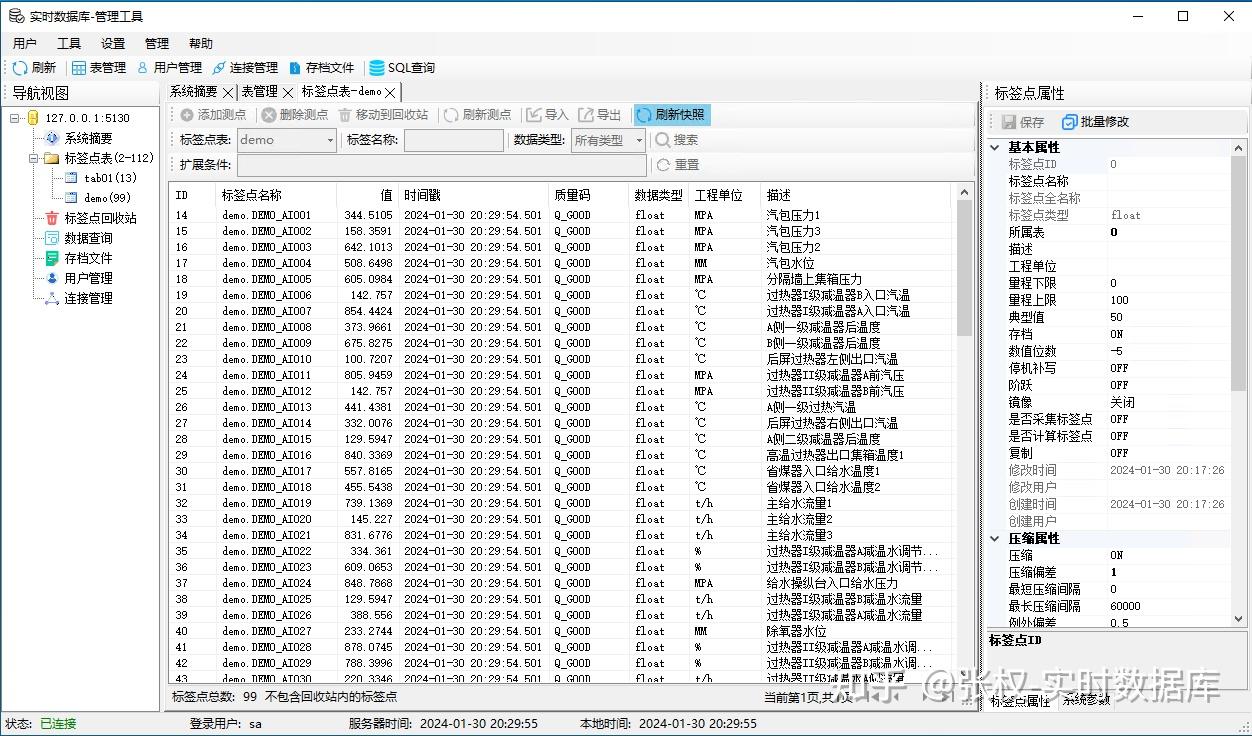This screenshot has width=1252, height=736.
Task: Toggle the 刷新快照 snapshot refresh button
Action: tap(672, 115)
